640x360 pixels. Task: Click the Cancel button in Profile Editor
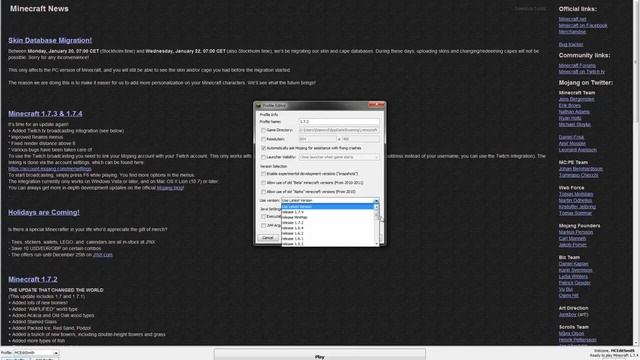click(268, 238)
